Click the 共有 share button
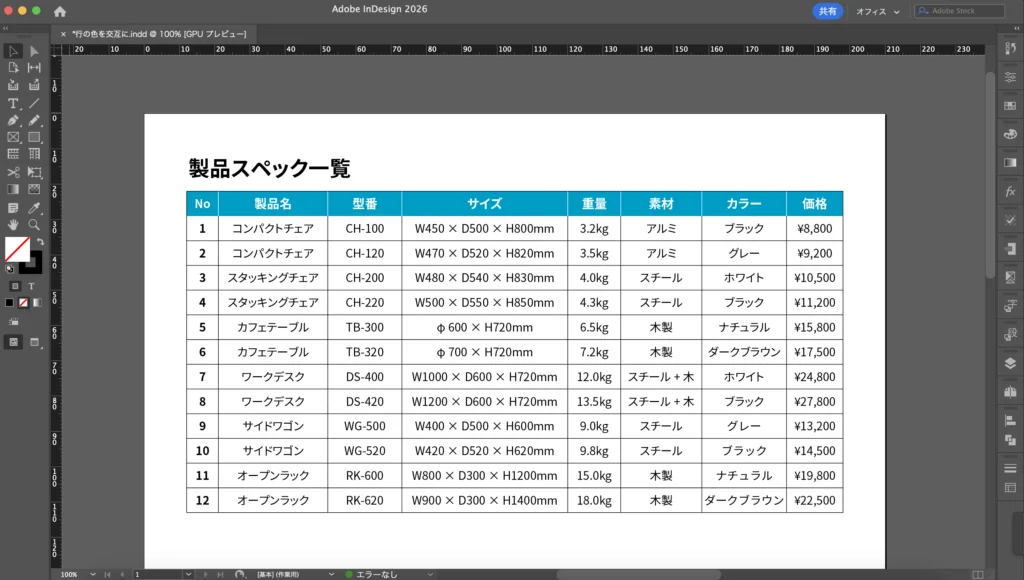The width and height of the screenshot is (1024, 580). 827,11
